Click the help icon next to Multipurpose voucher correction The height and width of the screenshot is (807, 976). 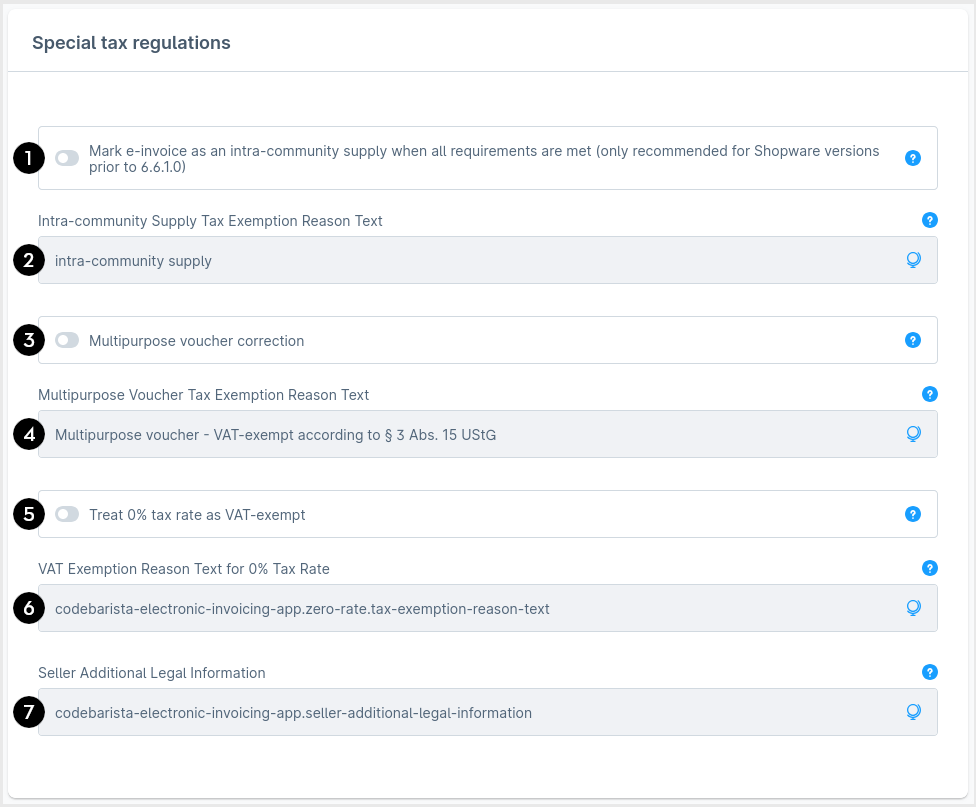pos(912,340)
